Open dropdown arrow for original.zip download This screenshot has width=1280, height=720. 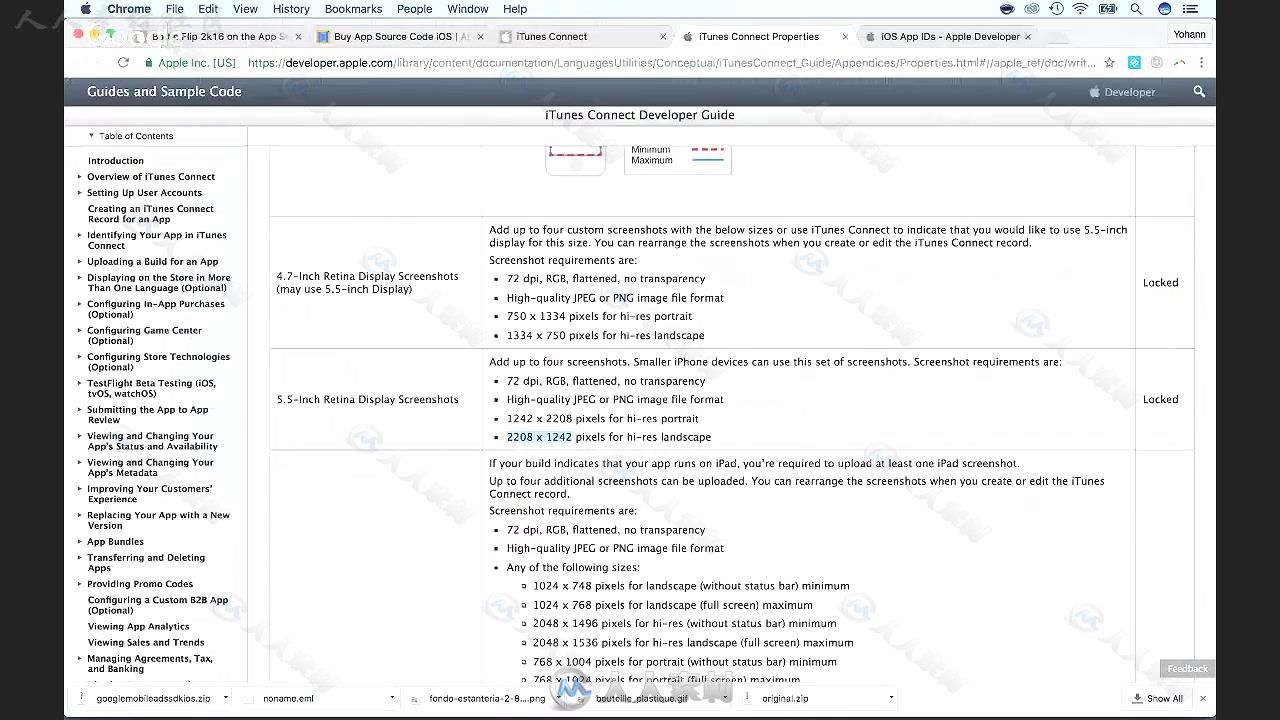(x=891, y=698)
